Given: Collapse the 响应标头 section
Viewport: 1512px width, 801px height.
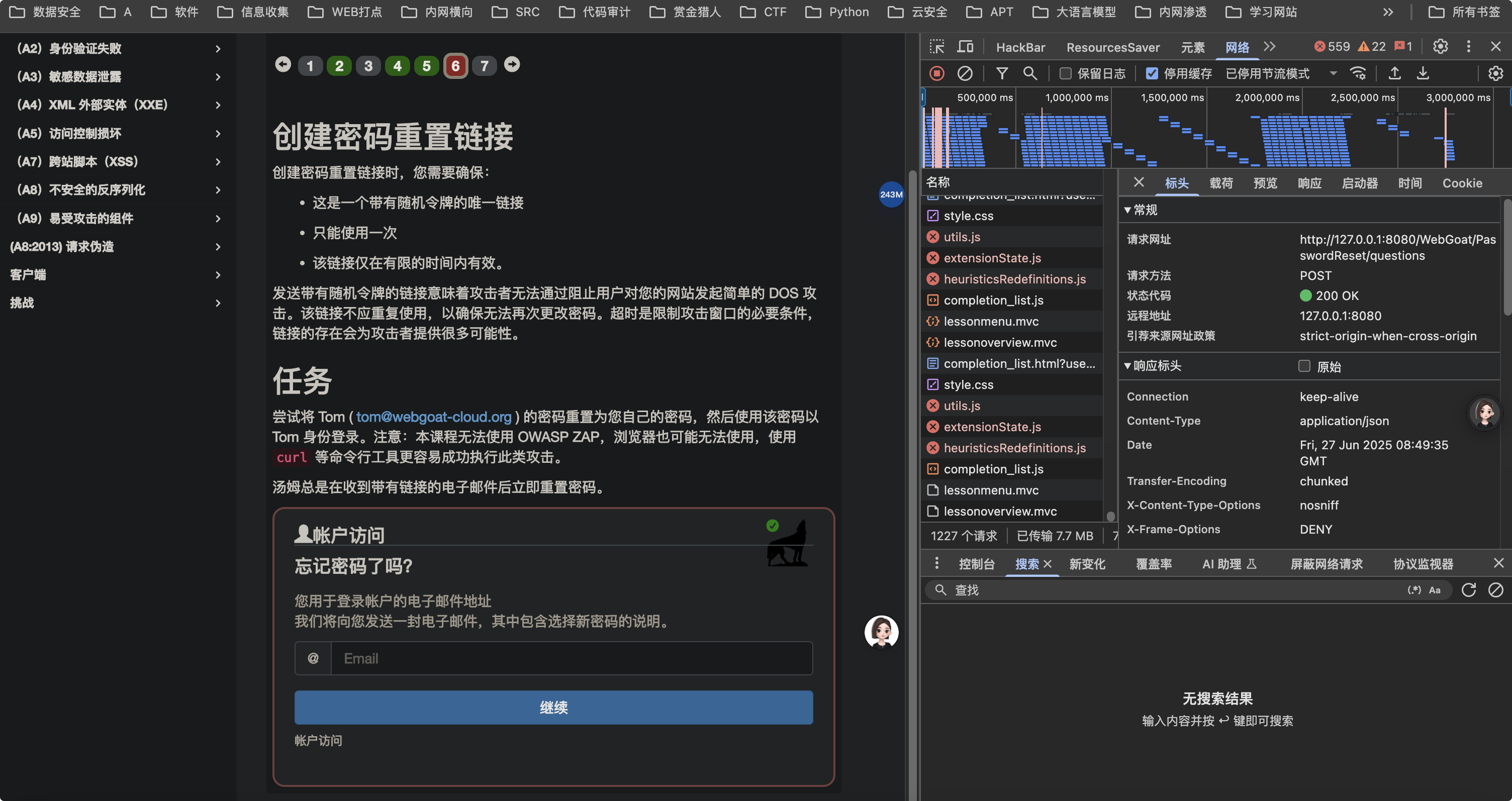Looking at the screenshot, I should click(x=1153, y=366).
